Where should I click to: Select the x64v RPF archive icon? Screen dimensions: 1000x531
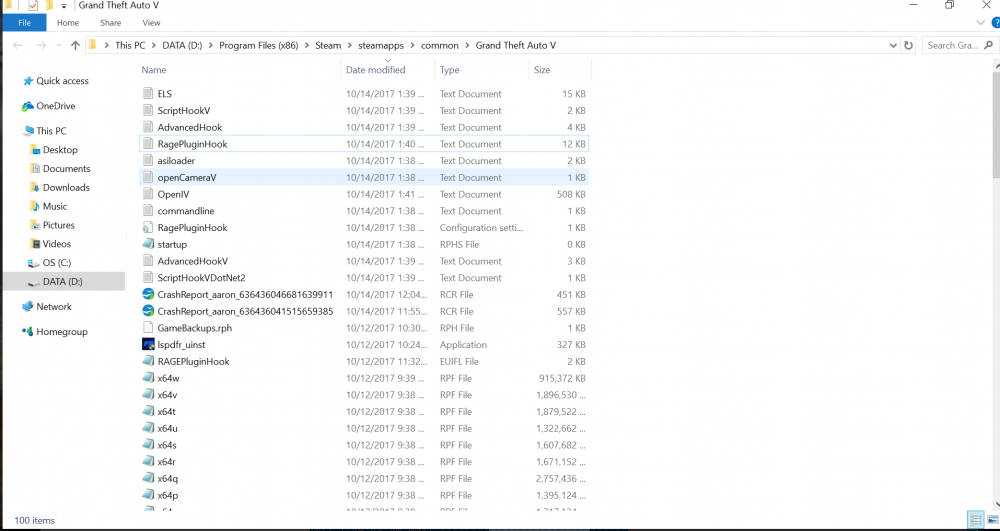pos(148,395)
